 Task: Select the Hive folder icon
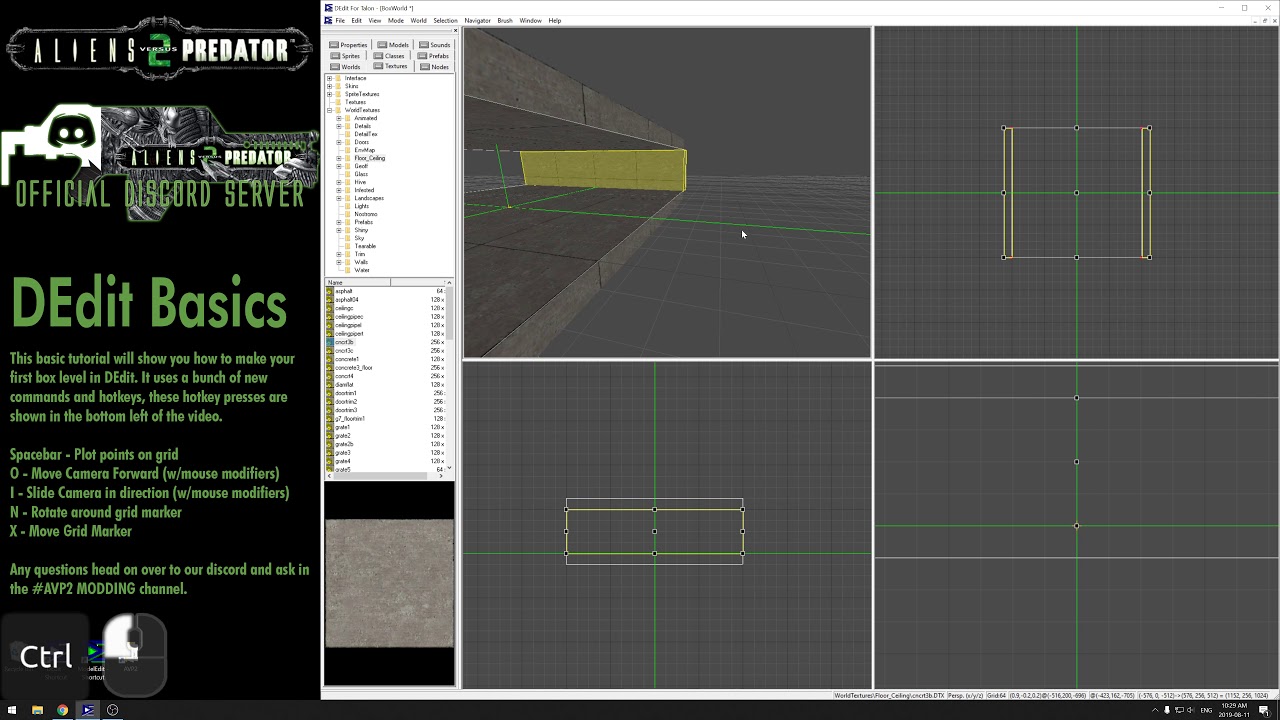click(x=348, y=182)
